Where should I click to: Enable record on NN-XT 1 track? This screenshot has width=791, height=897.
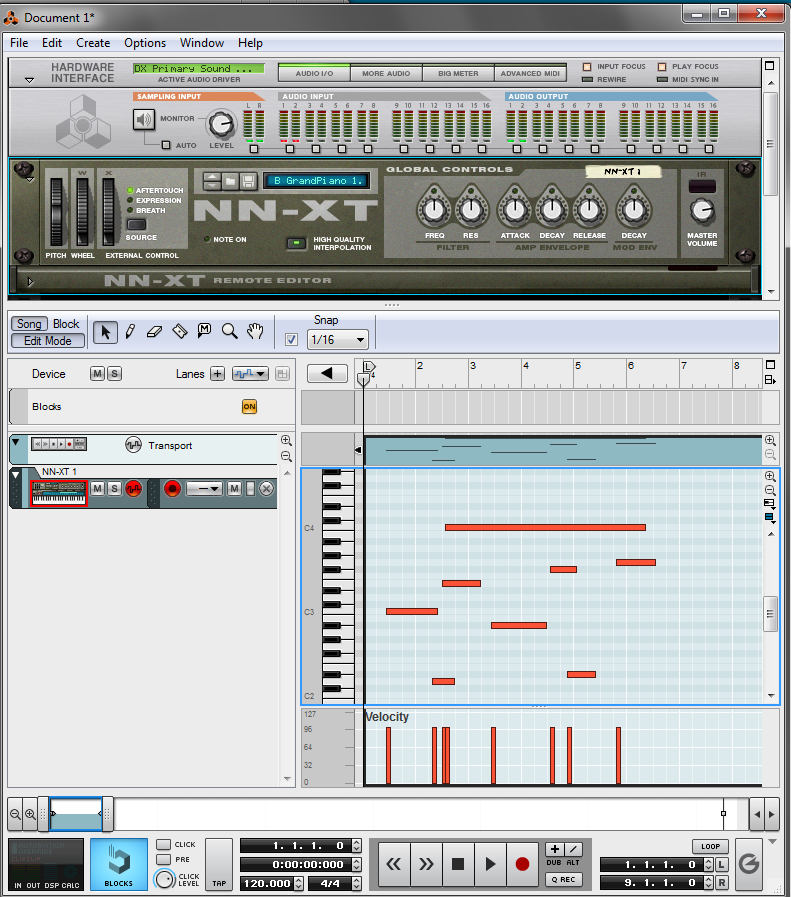click(172, 489)
